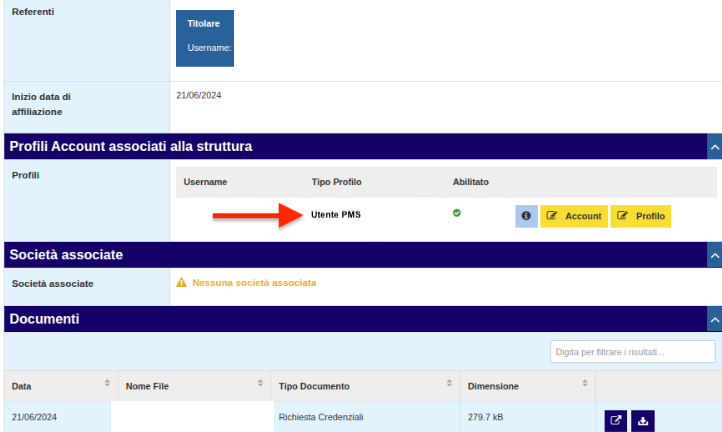Viewport: 722px width, 432px height.
Task: Click the info icon in the profile row
Action: click(x=526, y=216)
